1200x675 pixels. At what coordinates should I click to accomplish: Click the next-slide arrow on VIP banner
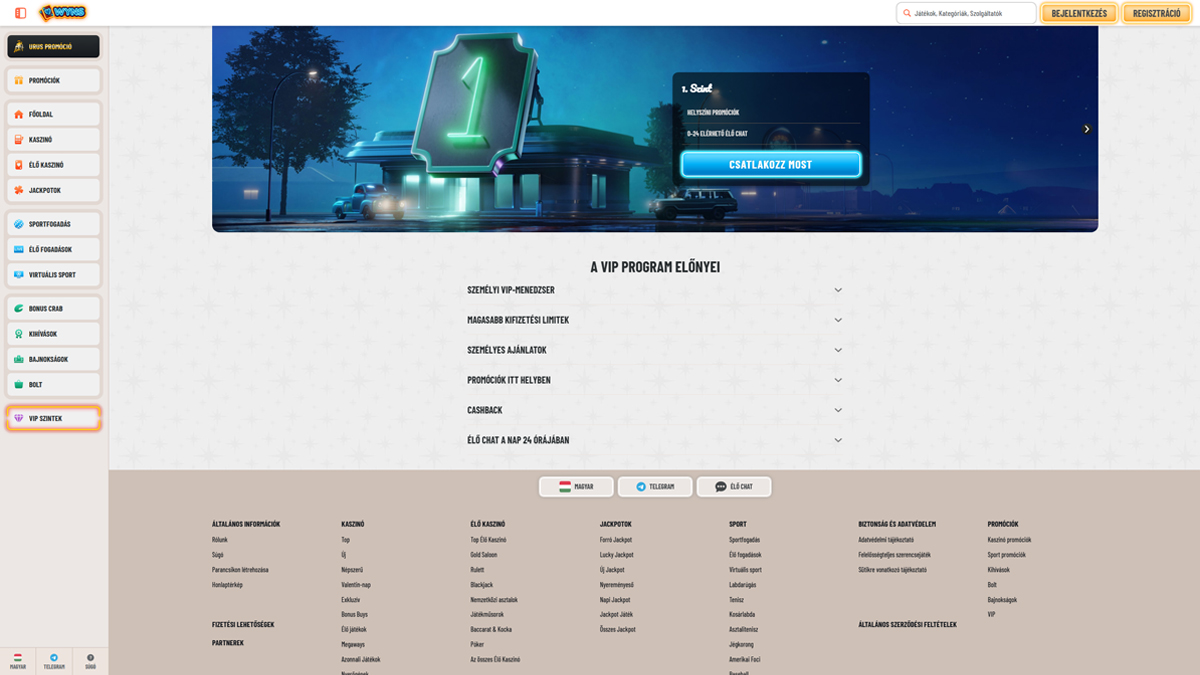(1086, 129)
